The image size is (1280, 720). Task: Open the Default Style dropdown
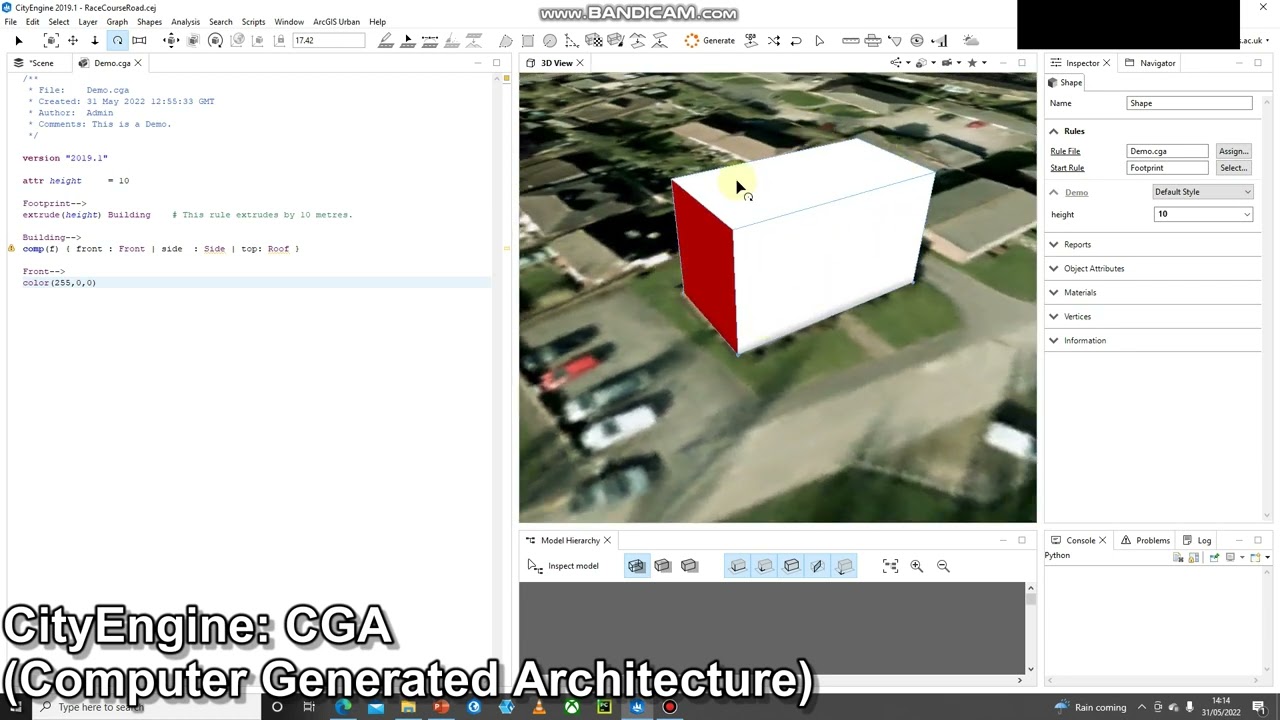tap(1202, 192)
